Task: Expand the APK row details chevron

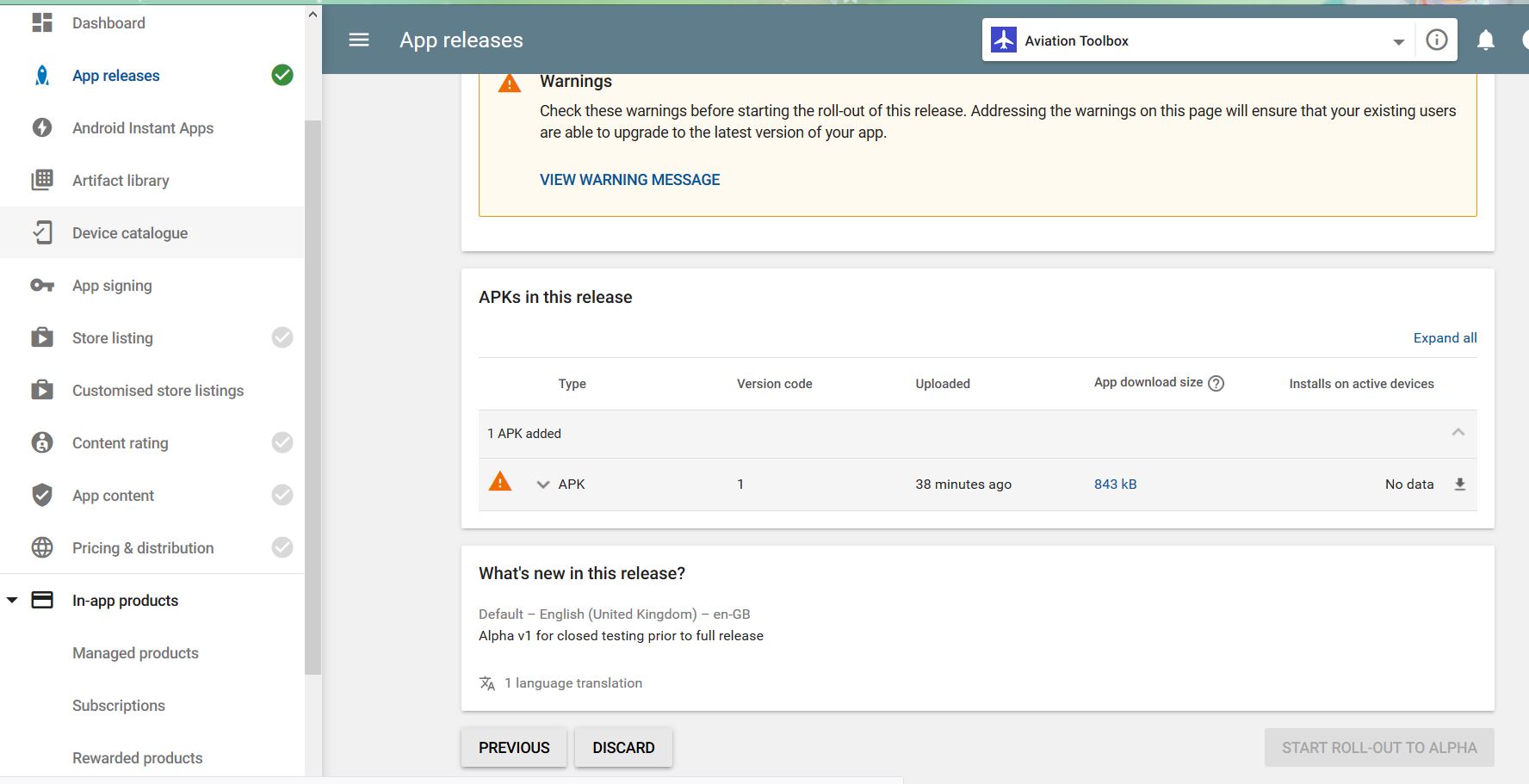Action: pos(543,485)
